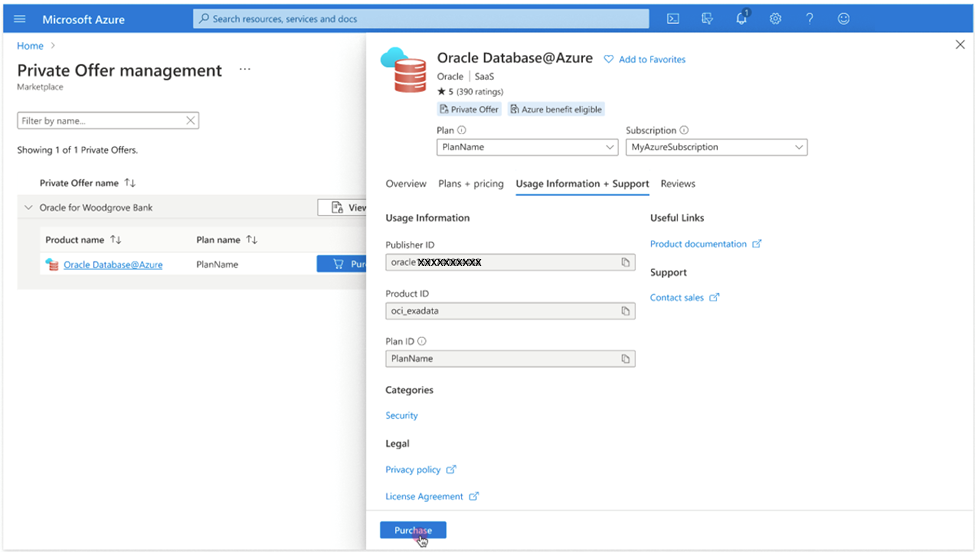Switch to the Overview tab
Image resolution: width=975 pixels, height=552 pixels.
[406, 184]
